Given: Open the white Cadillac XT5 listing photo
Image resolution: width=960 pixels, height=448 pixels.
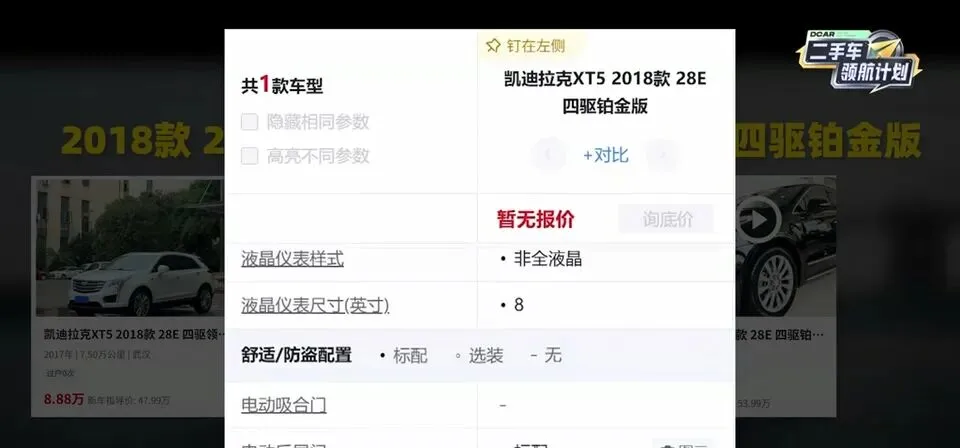Looking at the screenshot, I should (130, 246).
